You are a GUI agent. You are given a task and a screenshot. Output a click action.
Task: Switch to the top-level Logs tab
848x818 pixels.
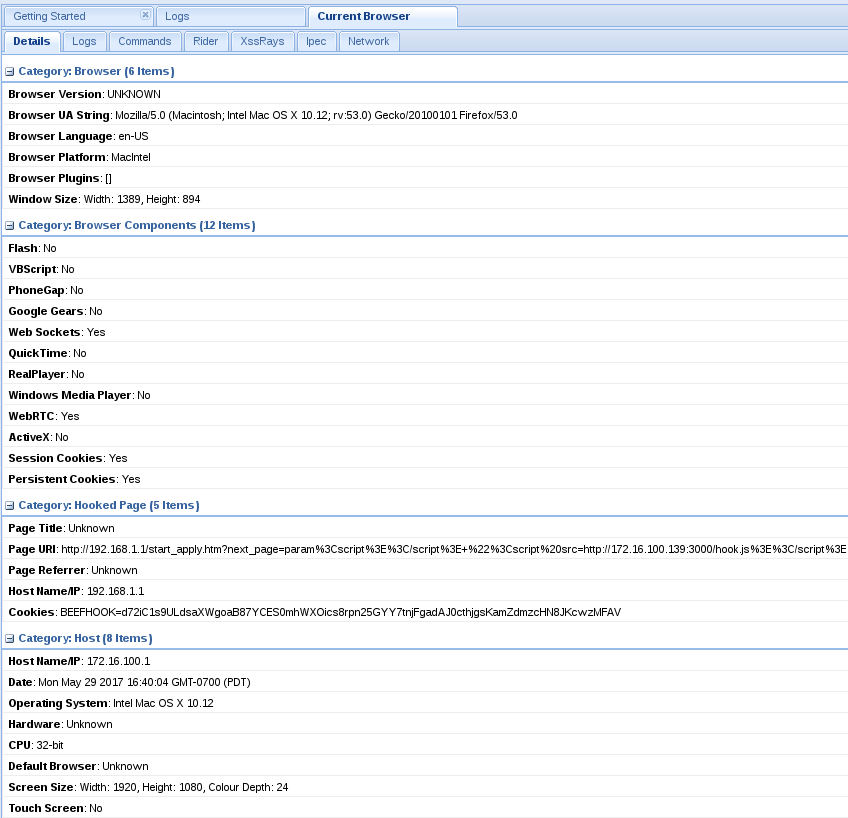coord(231,16)
